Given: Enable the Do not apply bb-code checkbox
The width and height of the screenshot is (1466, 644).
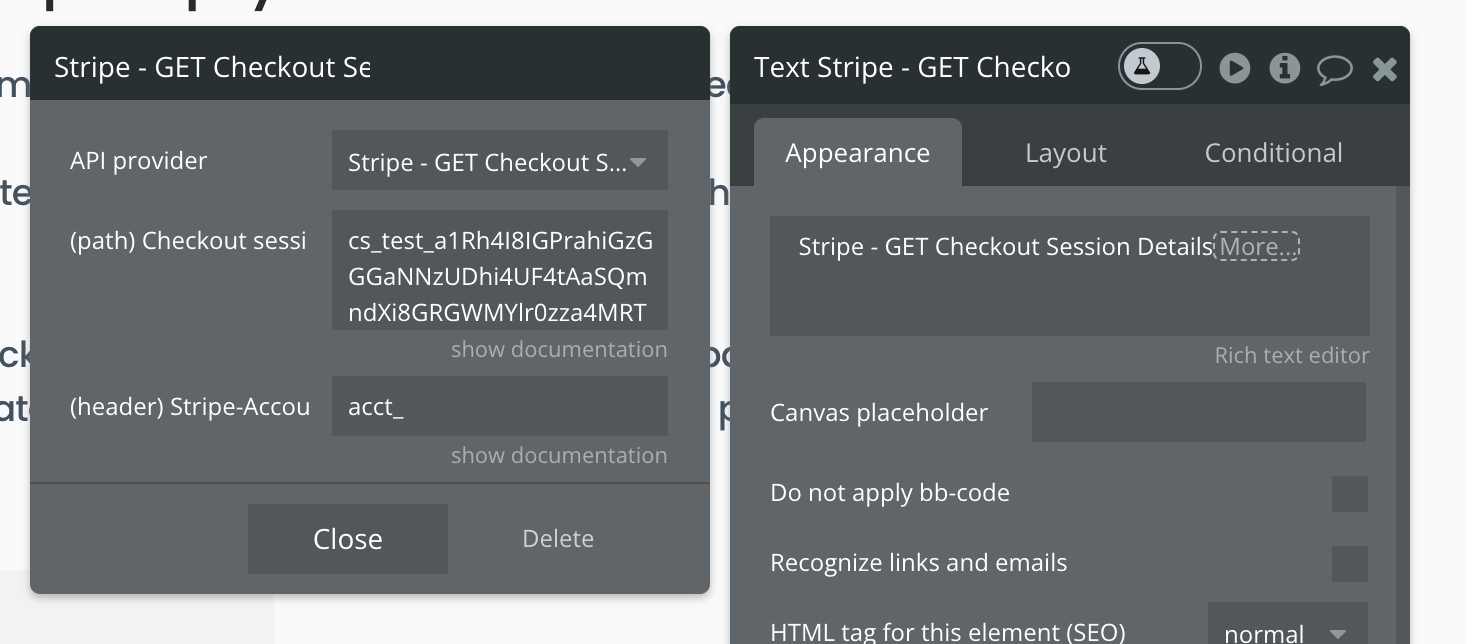Looking at the screenshot, I should (x=1349, y=493).
